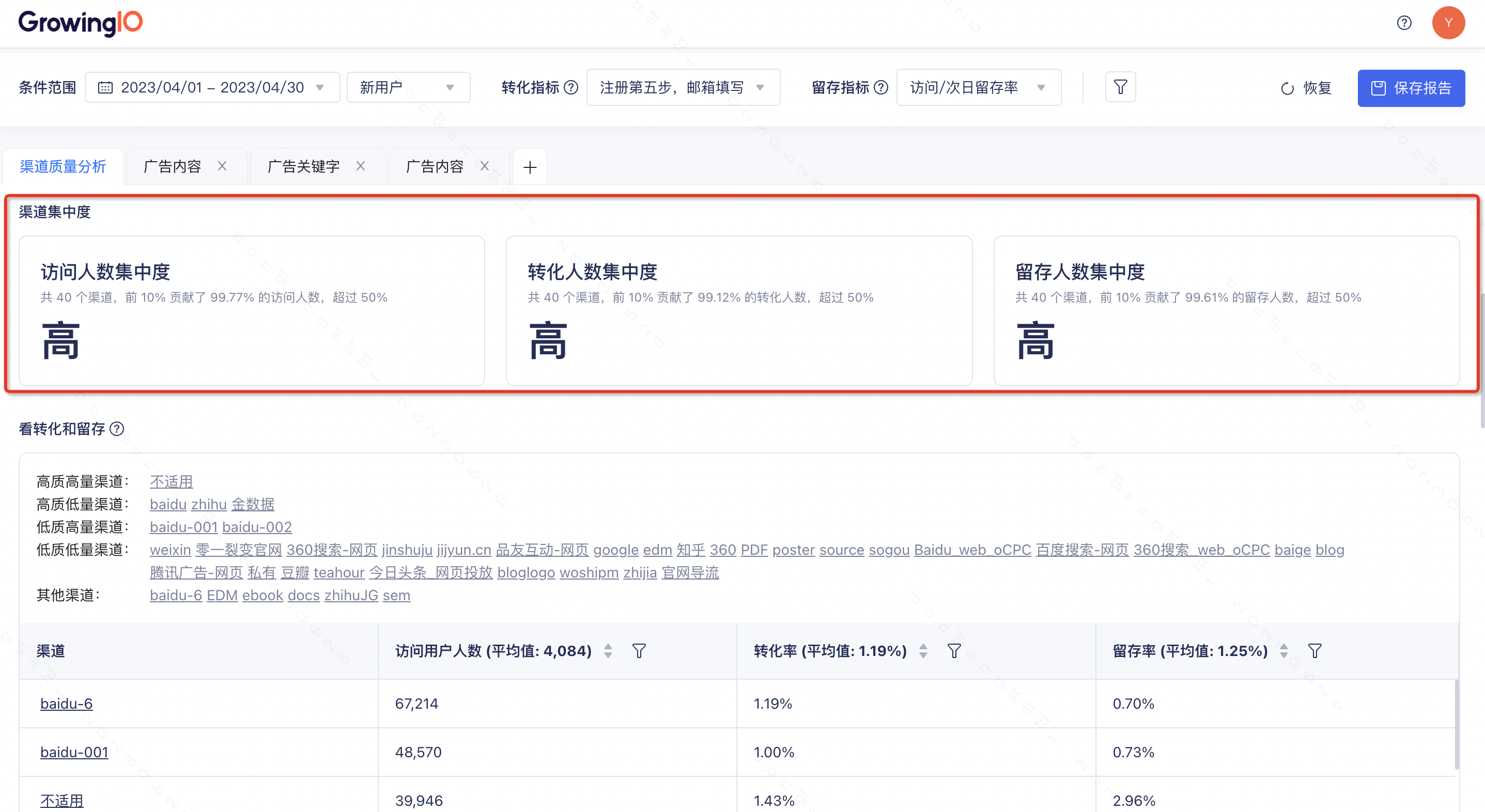This screenshot has height=812, width=1485.
Task: Click the 恢复 reset button
Action: pyautogui.click(x=1306, y=88)
